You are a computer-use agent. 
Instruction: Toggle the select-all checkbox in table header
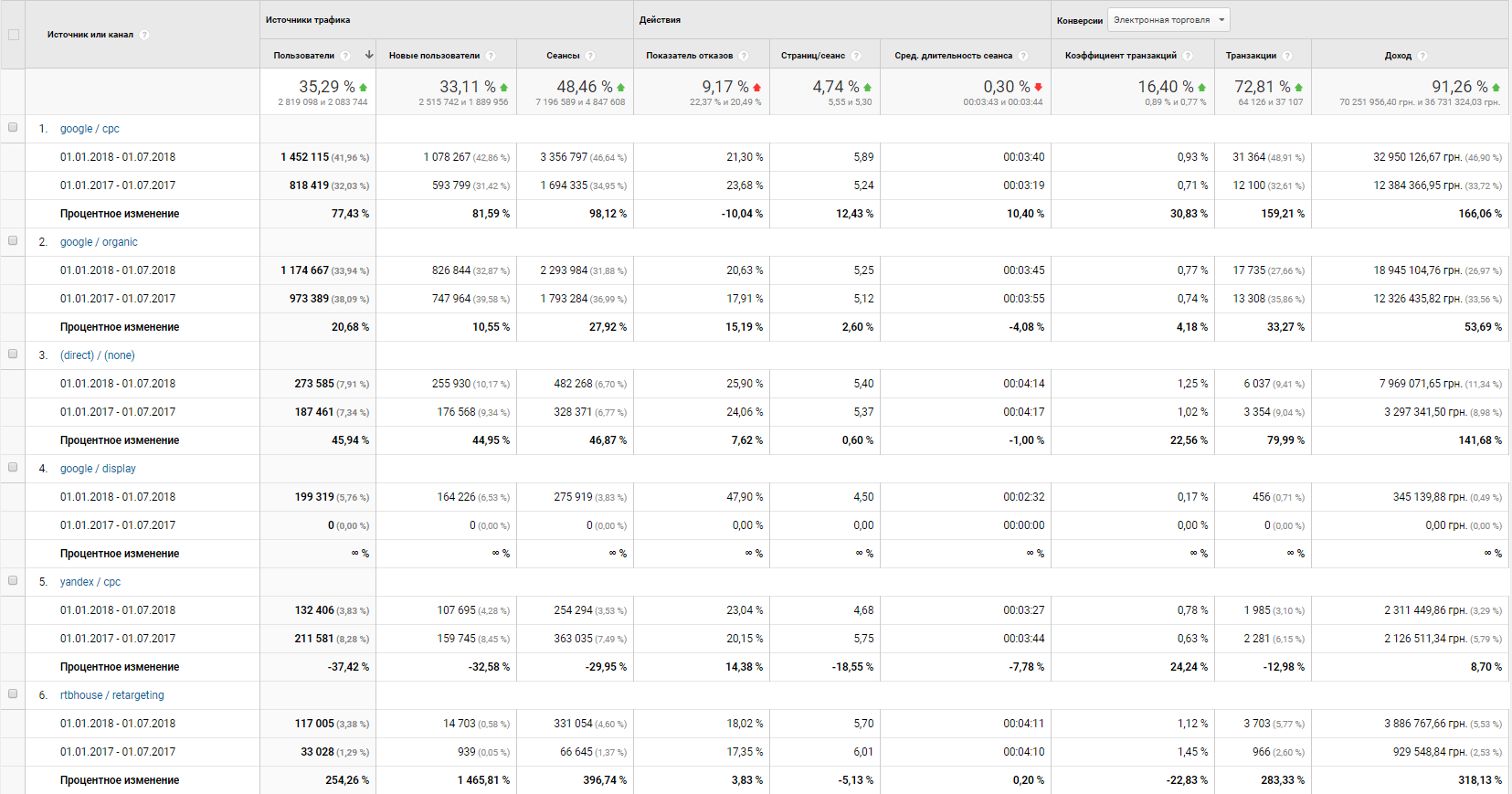pyautogui.click(x=13, y=35)
